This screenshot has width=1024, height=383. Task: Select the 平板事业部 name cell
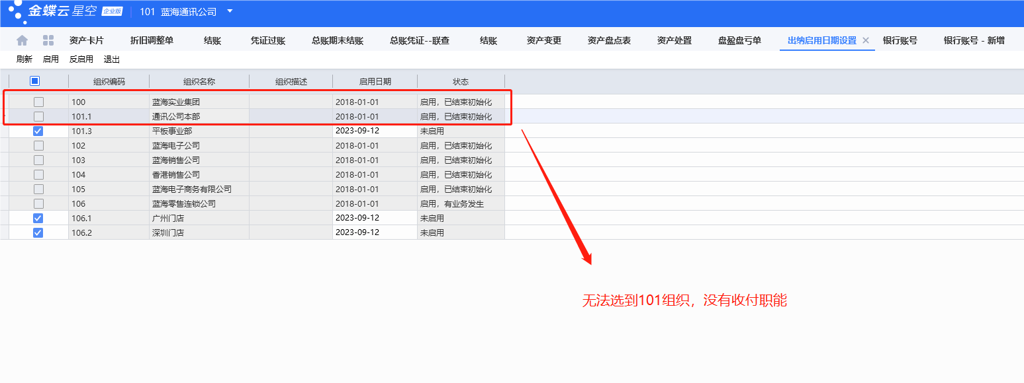click(x=199, y=131)
